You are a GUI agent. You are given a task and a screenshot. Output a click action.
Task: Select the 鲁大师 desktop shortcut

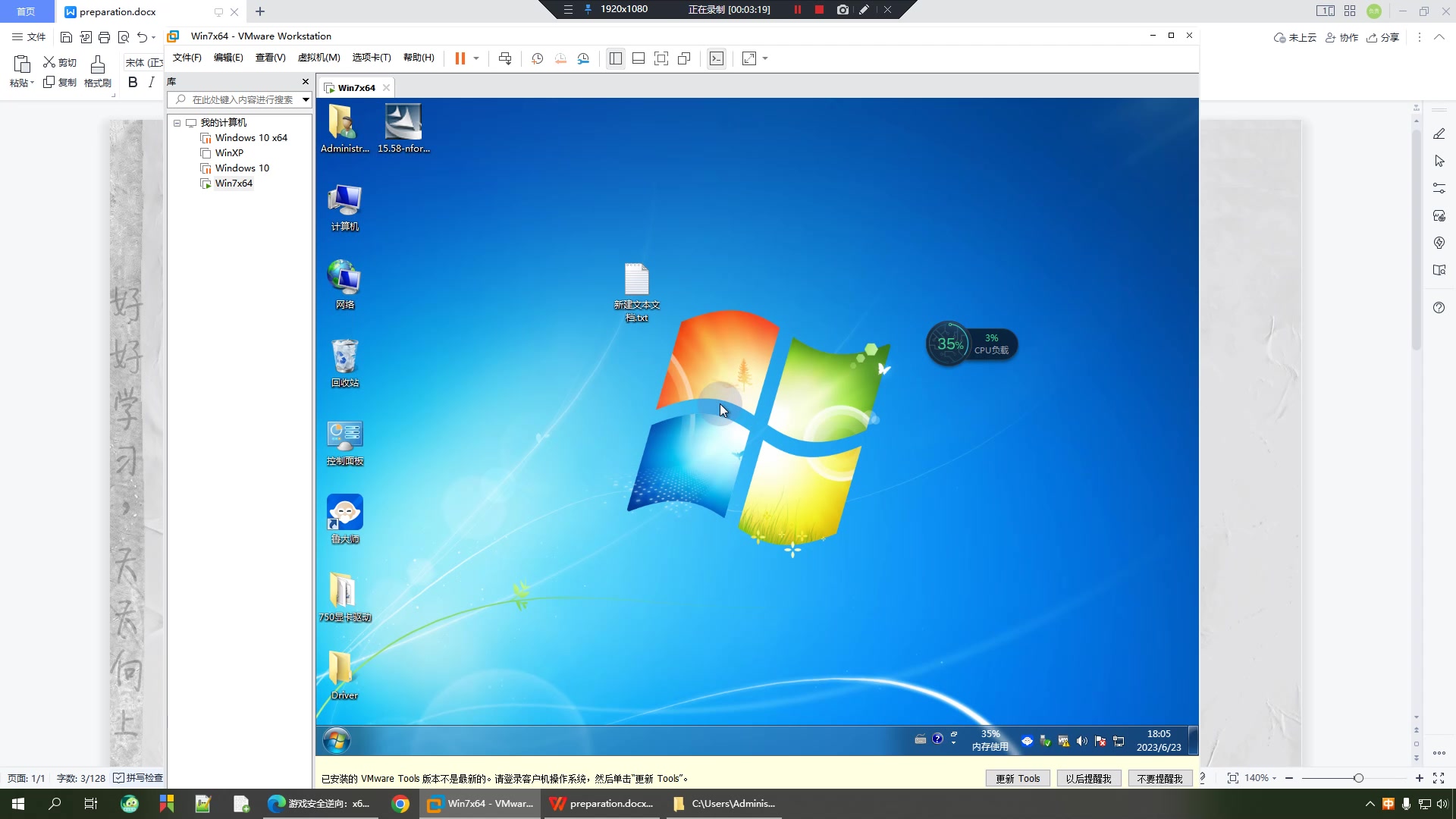click(345, 519)
